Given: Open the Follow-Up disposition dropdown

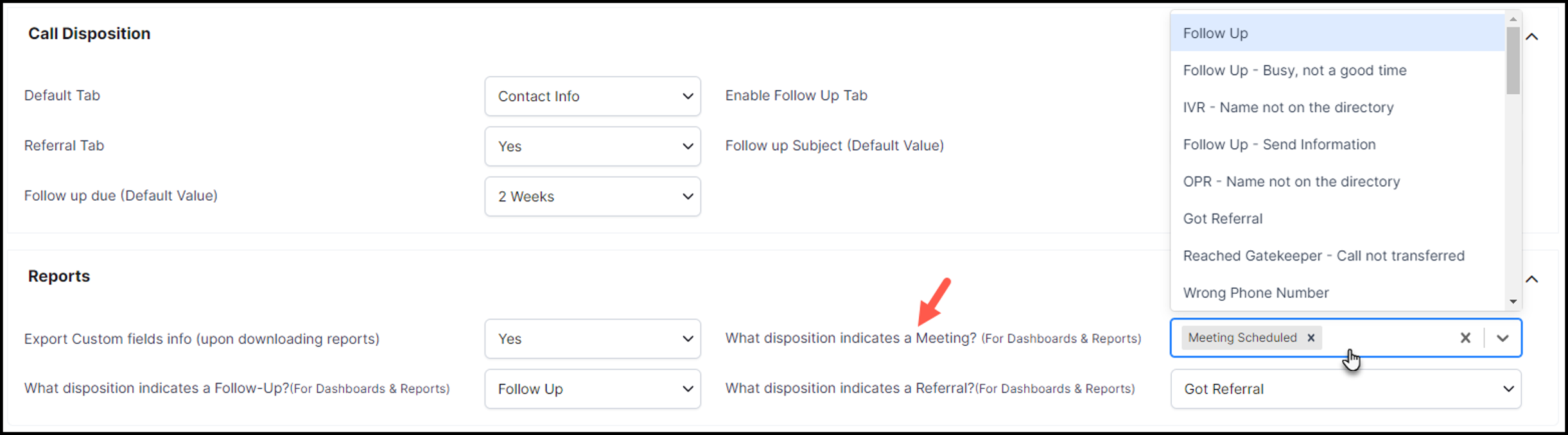Looking at the screenshot, I should (x=593, y=389).
